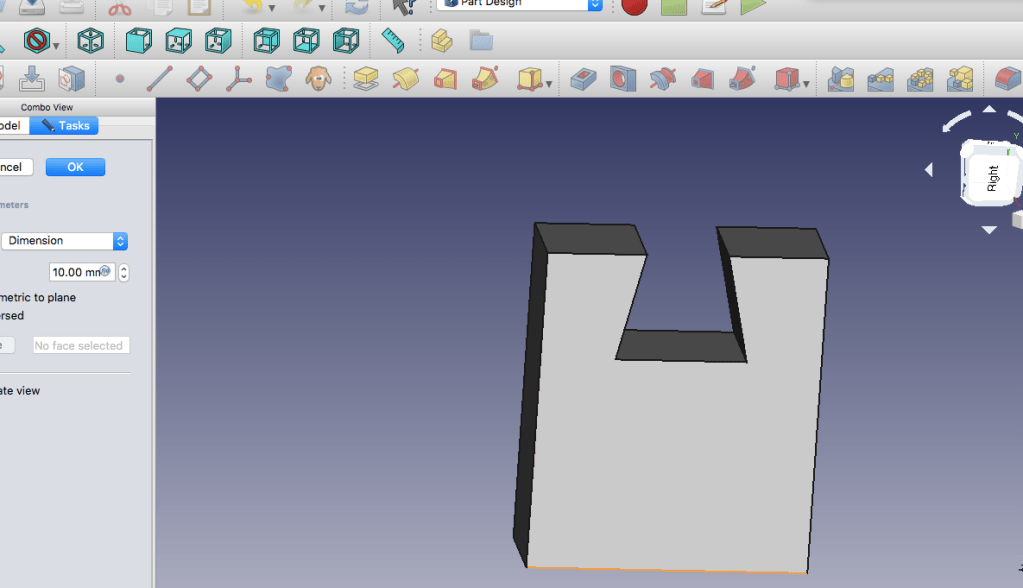Expand the additive primitive dropdown arrow
Screen dimensions: 1023x588
pos(550,84)
